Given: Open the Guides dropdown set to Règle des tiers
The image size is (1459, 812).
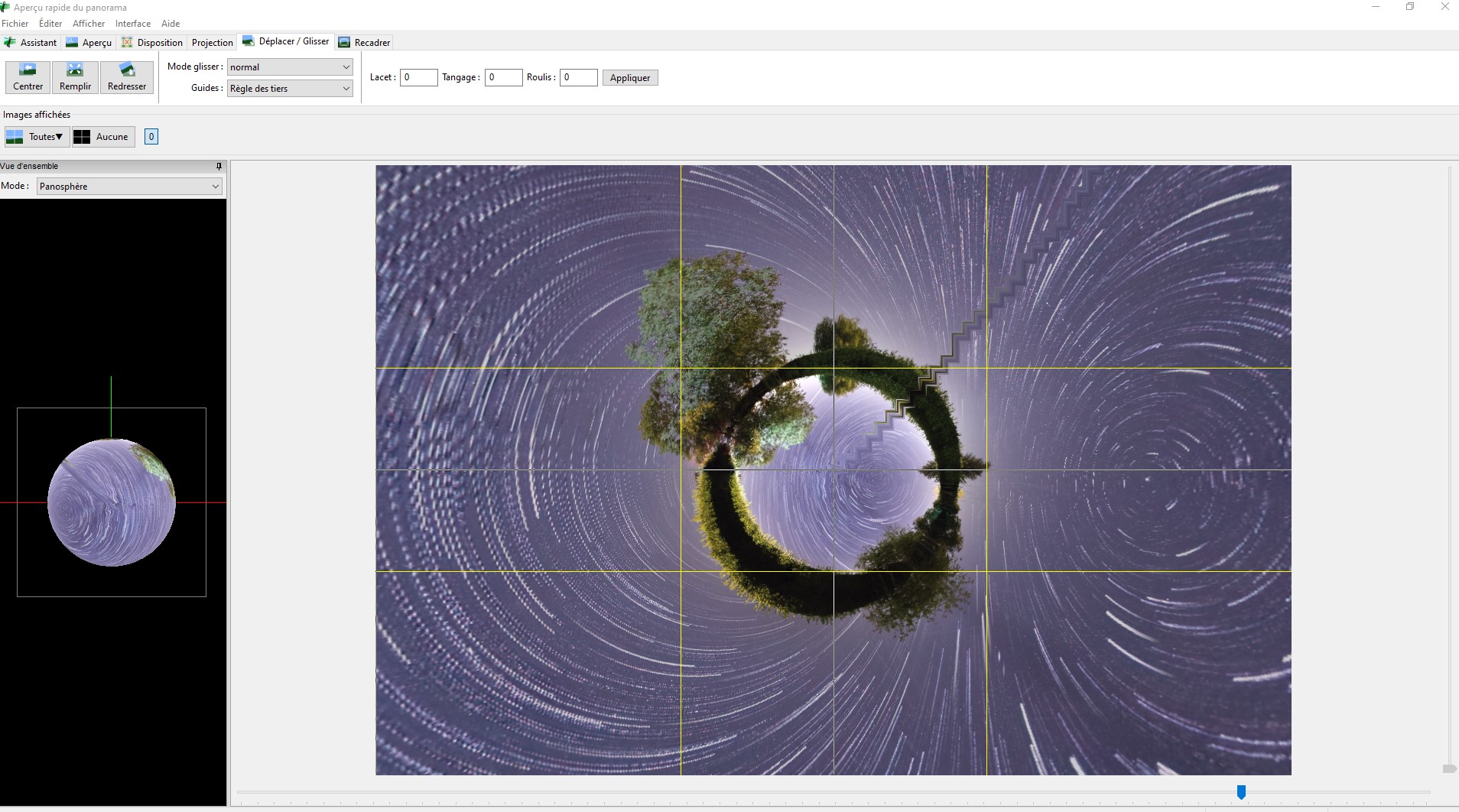Looking at the screenshot, I should click(x=290, y=89).
